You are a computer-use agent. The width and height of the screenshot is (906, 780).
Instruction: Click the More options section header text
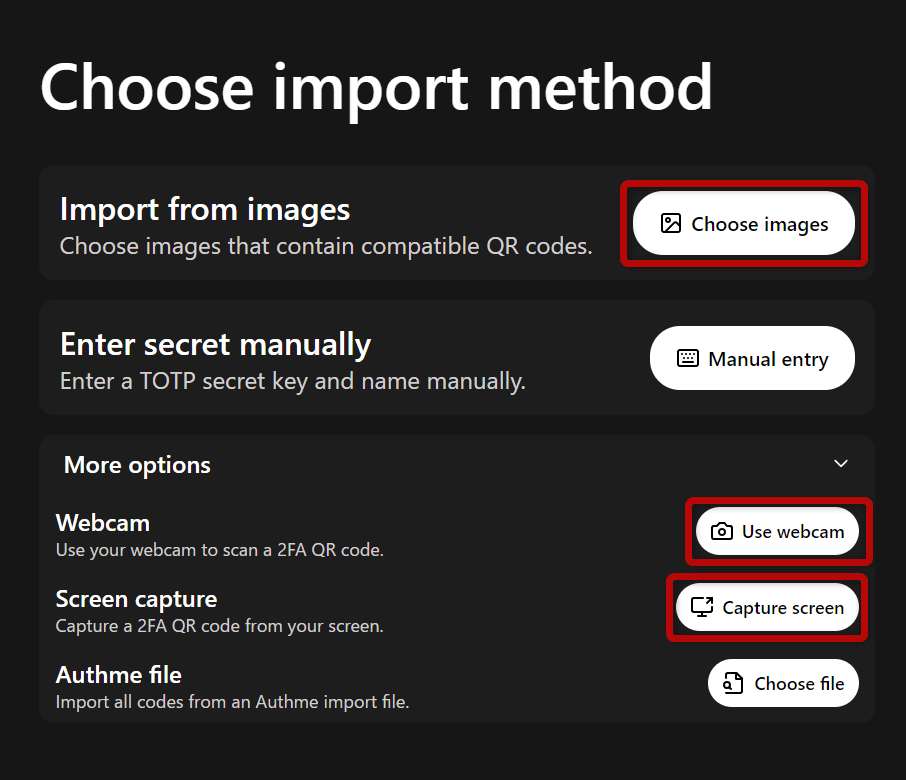(137, 466)
